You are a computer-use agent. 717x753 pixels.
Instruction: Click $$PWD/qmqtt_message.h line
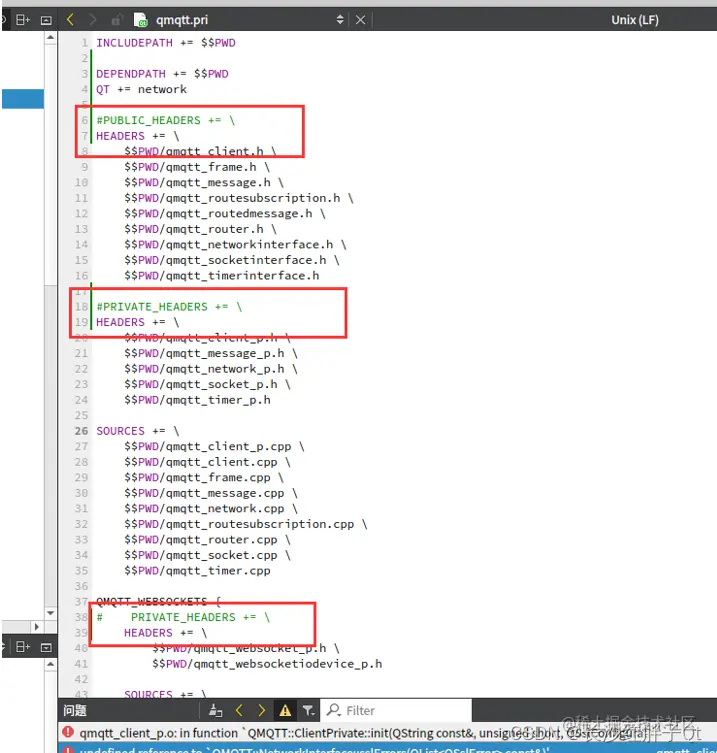[204, 182]
